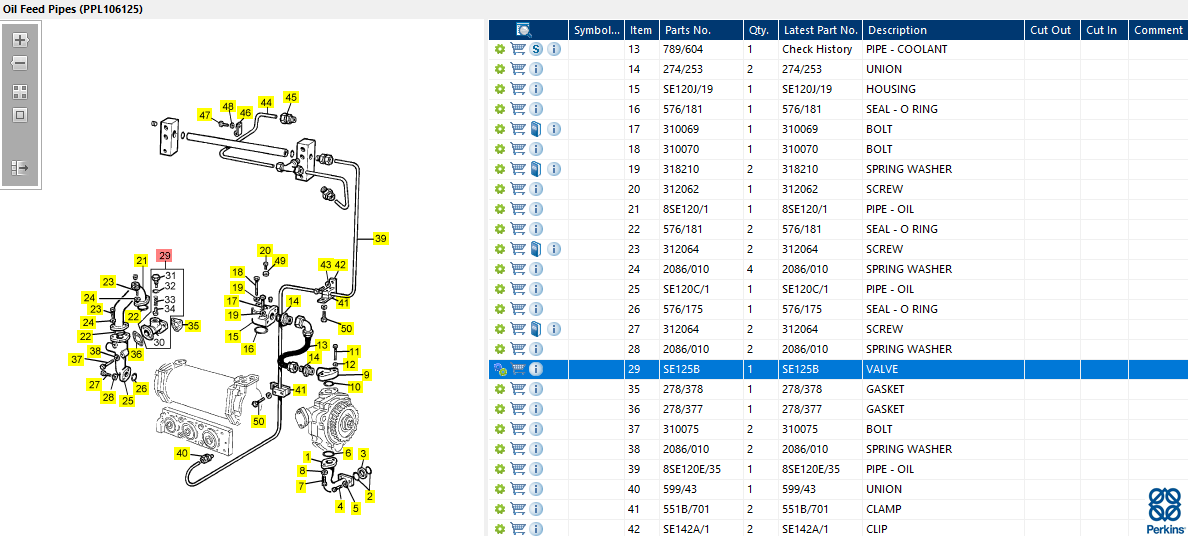Open info for VALVE SE125B

point(536,369)
